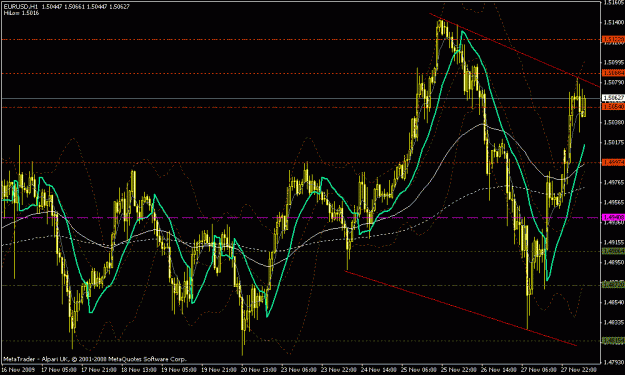Click the 1.47930 price scale label
Image resolution: width=625 pixels, height=375 pixels.
pos(613,362)
